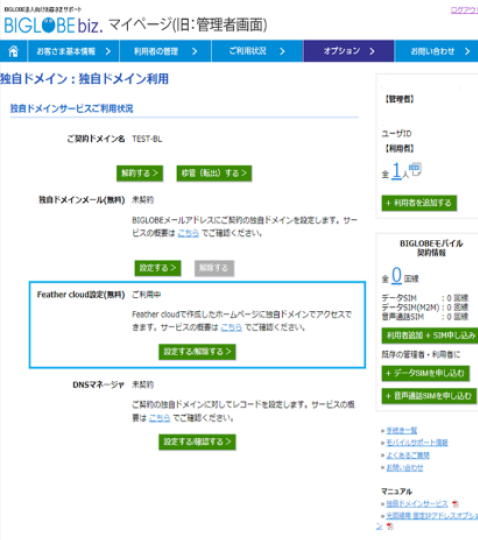Open the 固定IPアドレスオプション manual link
This screenshot has width=478, height=540.
pyautogui.click(x=432, y=516)
